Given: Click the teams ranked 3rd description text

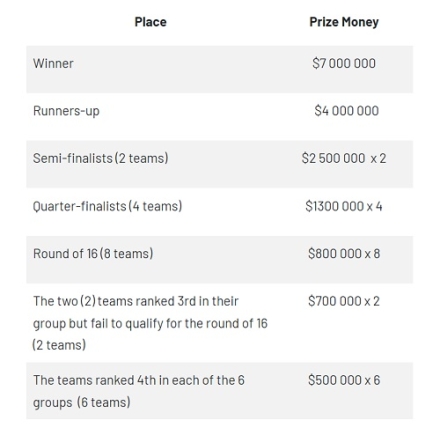Looking at the screenshot, I should [150, 323].
